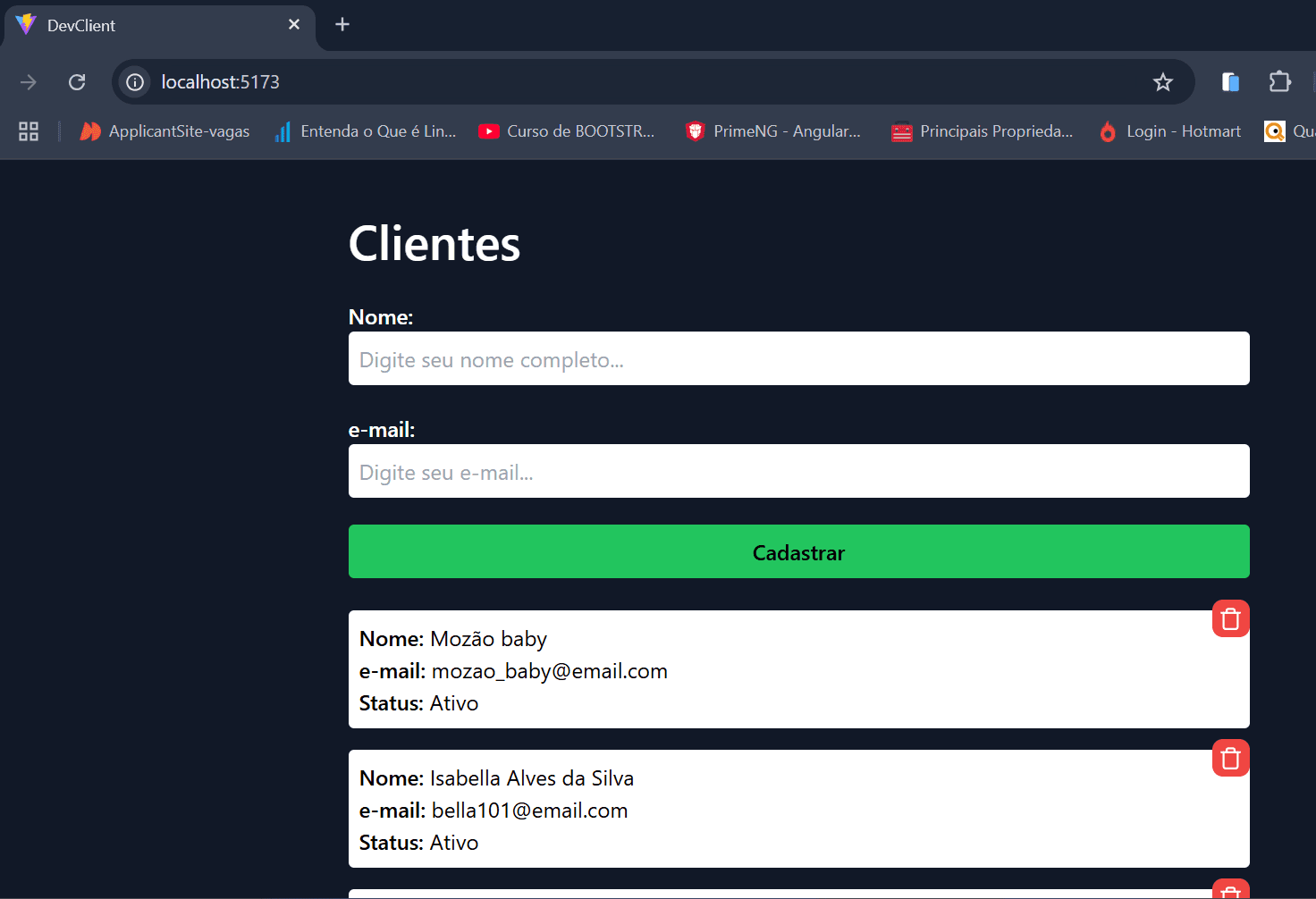Open the Curso de BOOTSTRAP bookmark
The height and width of the screenshot is (899, 1316).
pyautogui.click(x=567, y=130)
